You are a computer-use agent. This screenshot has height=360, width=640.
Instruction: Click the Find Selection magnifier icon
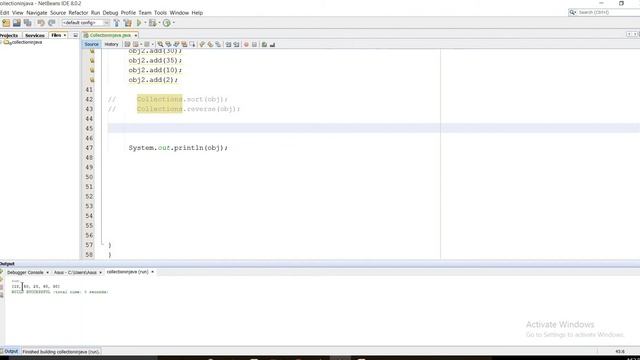[x=160, y=44]
